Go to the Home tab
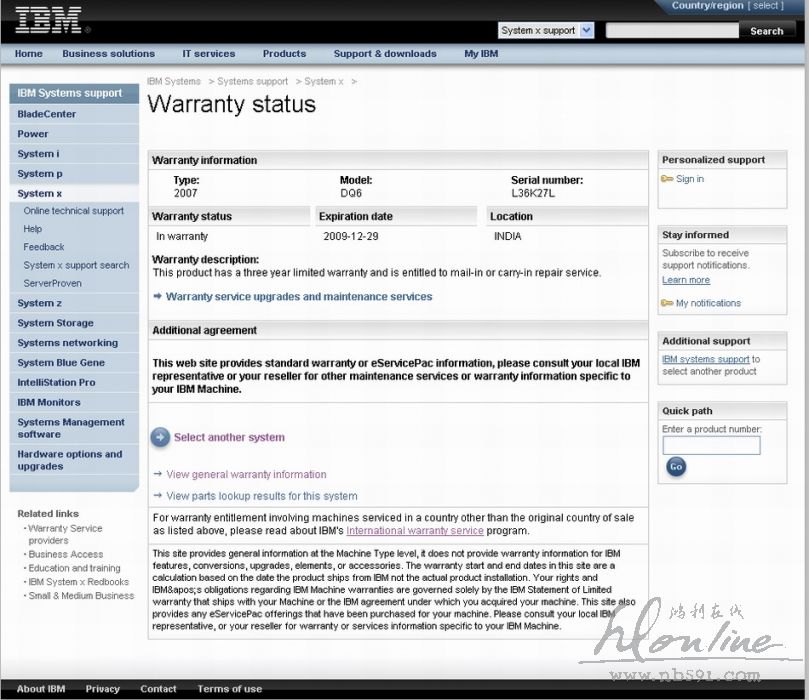Screen dimensions: 809x700 (29, 54)
